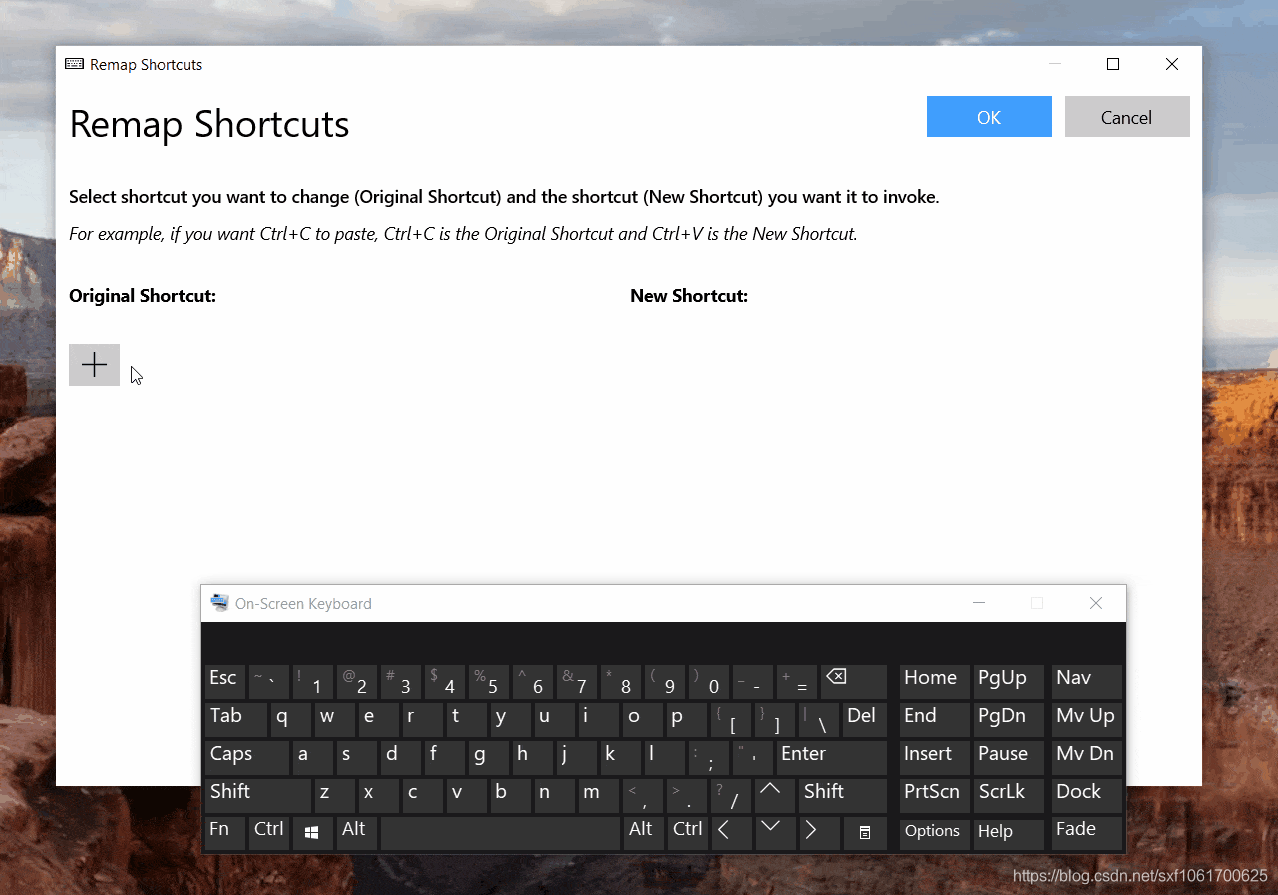
Task: Click the Windows logo key on On-Screen Keyboard
Action: 312,832
